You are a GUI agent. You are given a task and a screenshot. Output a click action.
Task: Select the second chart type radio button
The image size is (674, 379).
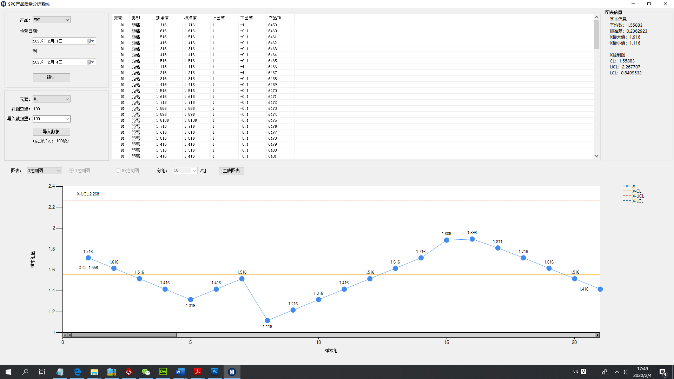[x=118, y=171]
